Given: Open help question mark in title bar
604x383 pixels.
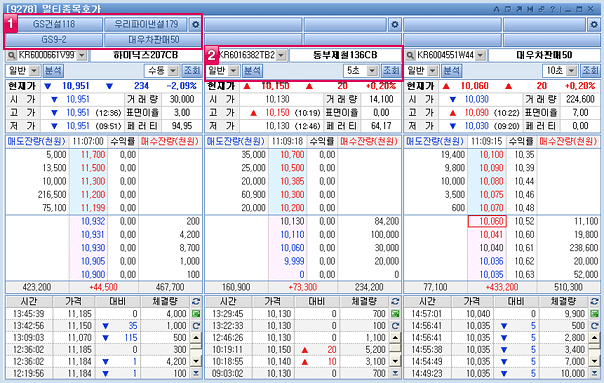Looking at the screenshot, I should pyautogui.click(x=553, y=9).
